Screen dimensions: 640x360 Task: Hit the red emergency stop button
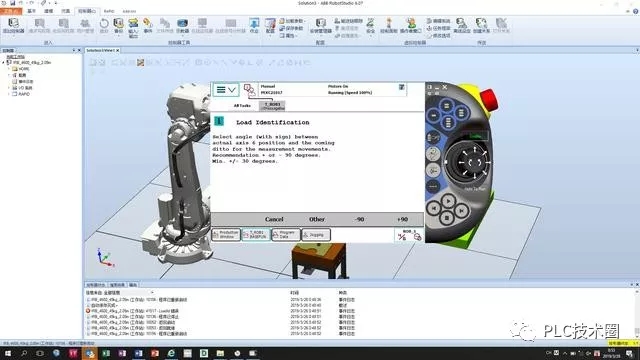pos(489,100)
